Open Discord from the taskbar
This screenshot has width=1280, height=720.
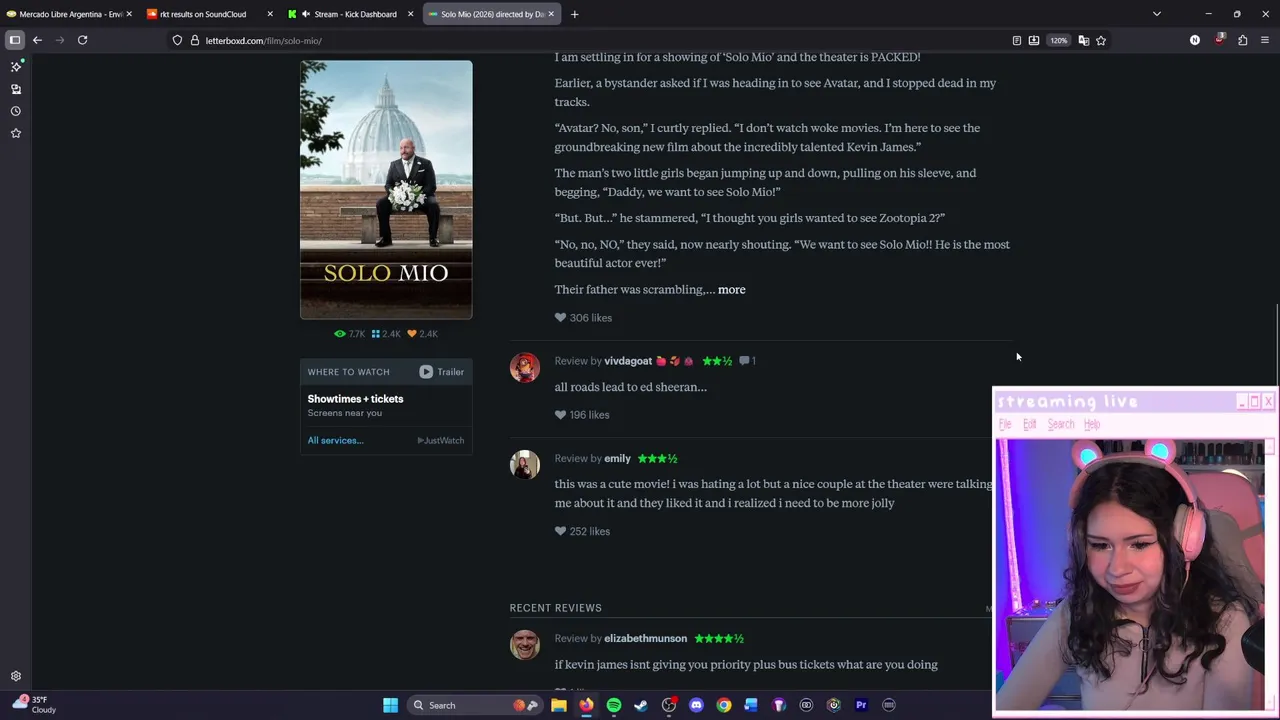[x=696, y=705]
